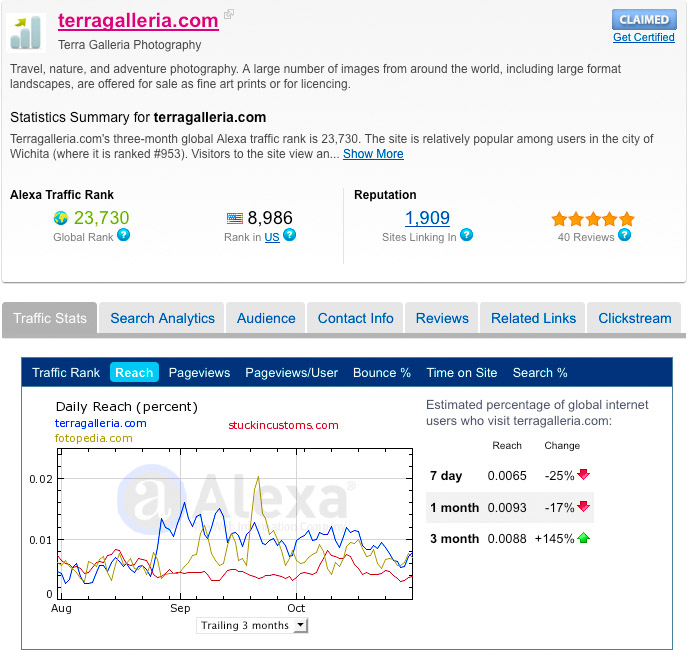Select the Pageviews/User chart option
The height and width of the screenshot is (650, 689).
(291, 373)
